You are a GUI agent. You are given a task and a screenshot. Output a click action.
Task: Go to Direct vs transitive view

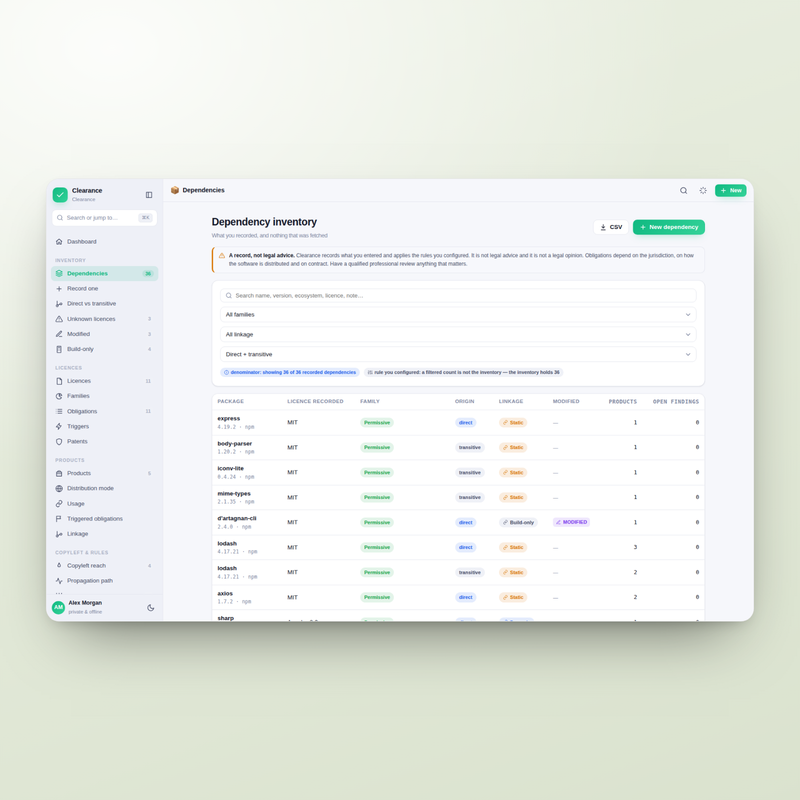tap(105, 304)
